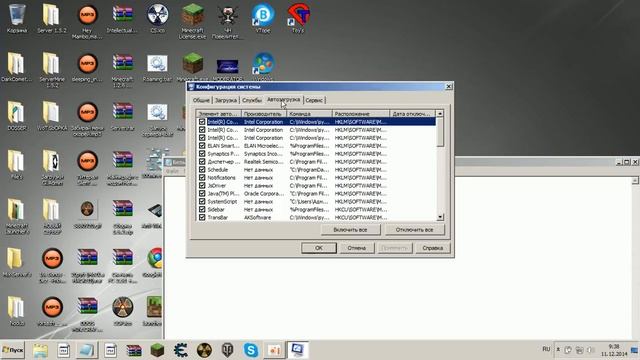640x360 pixels.
Task: Switch to the Общие tab
Action: 201,100
